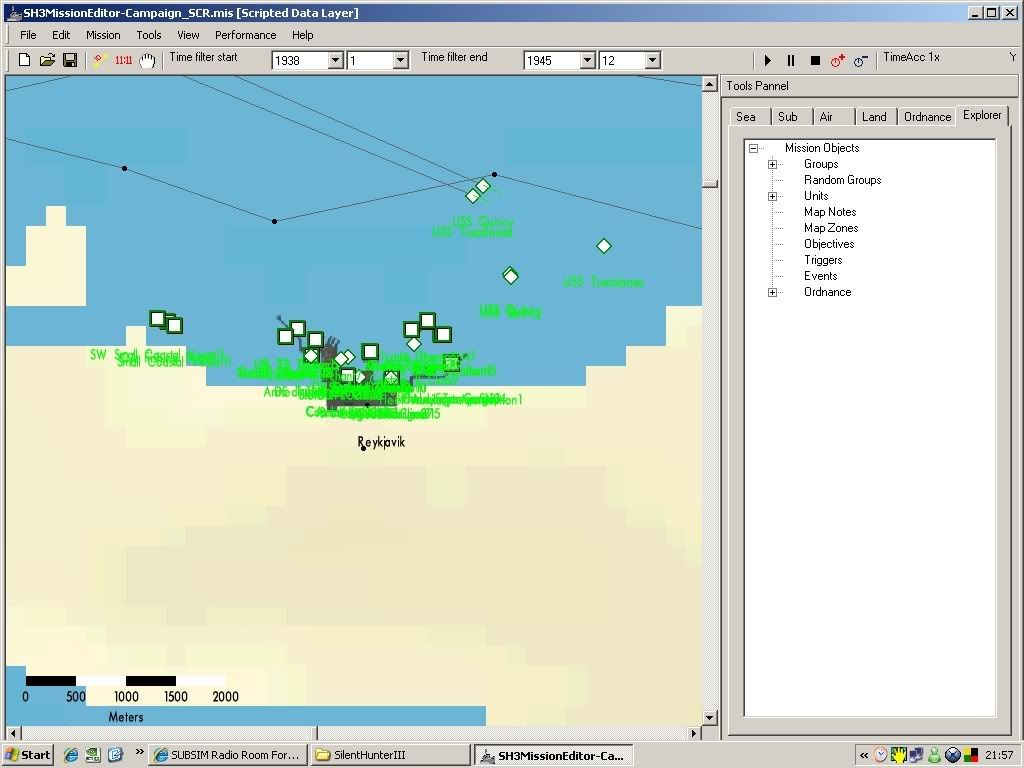Image resolution: width=1024 pixels, height=768 pixels.
Task: Switch to SilentHunterIII folder taskbar window
Action: point(390,755)
